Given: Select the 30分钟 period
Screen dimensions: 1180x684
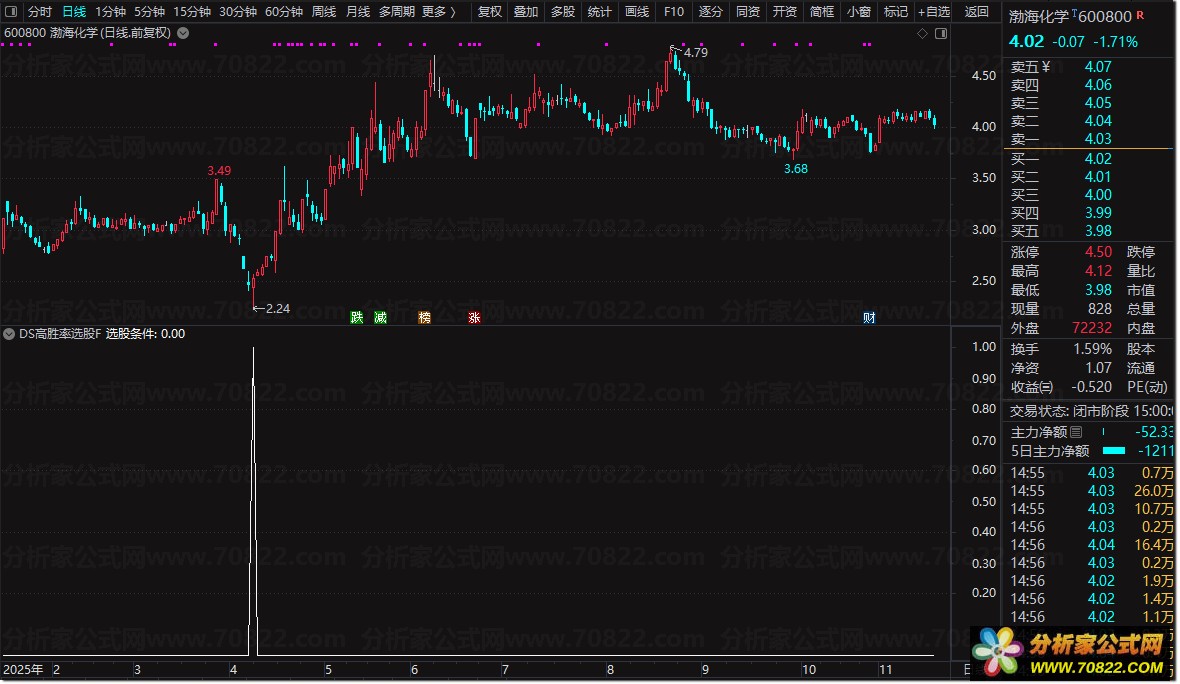Looking at the screenshot, I should [x=238, y=11].
